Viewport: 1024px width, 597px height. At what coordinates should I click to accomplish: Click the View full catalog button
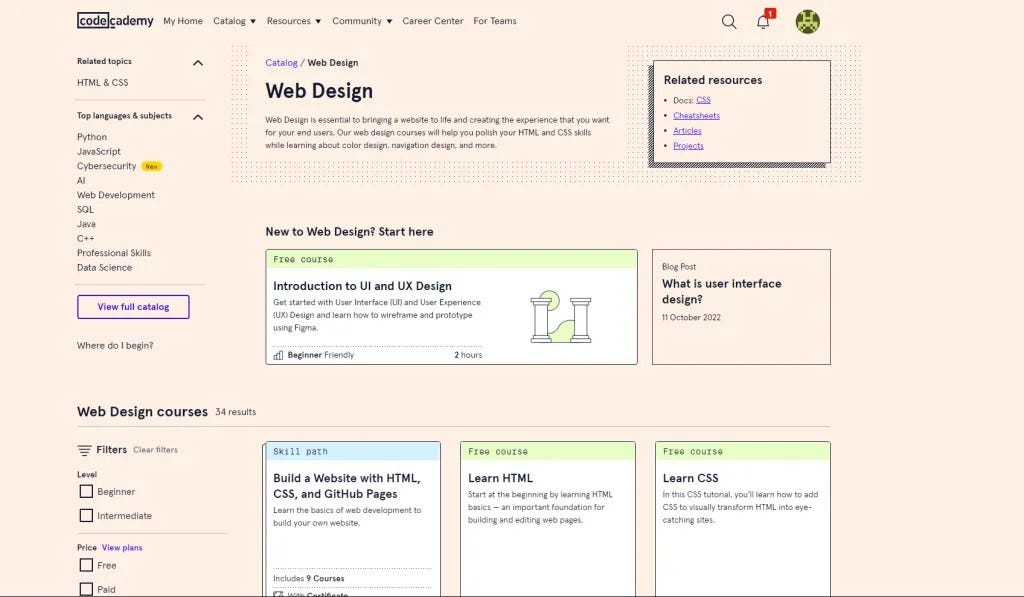pyautogui.click(x=133, y=307)
